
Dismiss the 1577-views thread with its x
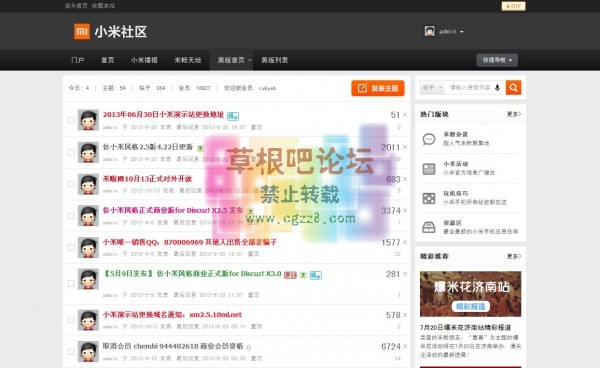point(405,242)
